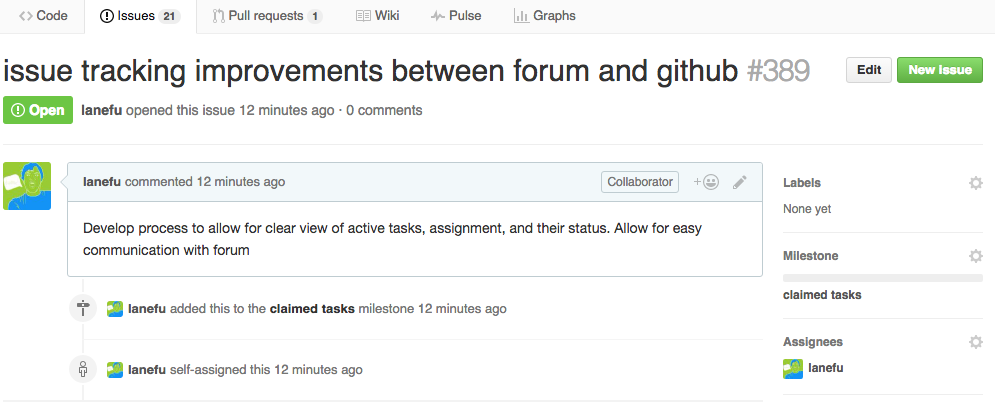Open the claimed tasks milestone link in sidebar
995x403 pixels.
tap(822, 295)
